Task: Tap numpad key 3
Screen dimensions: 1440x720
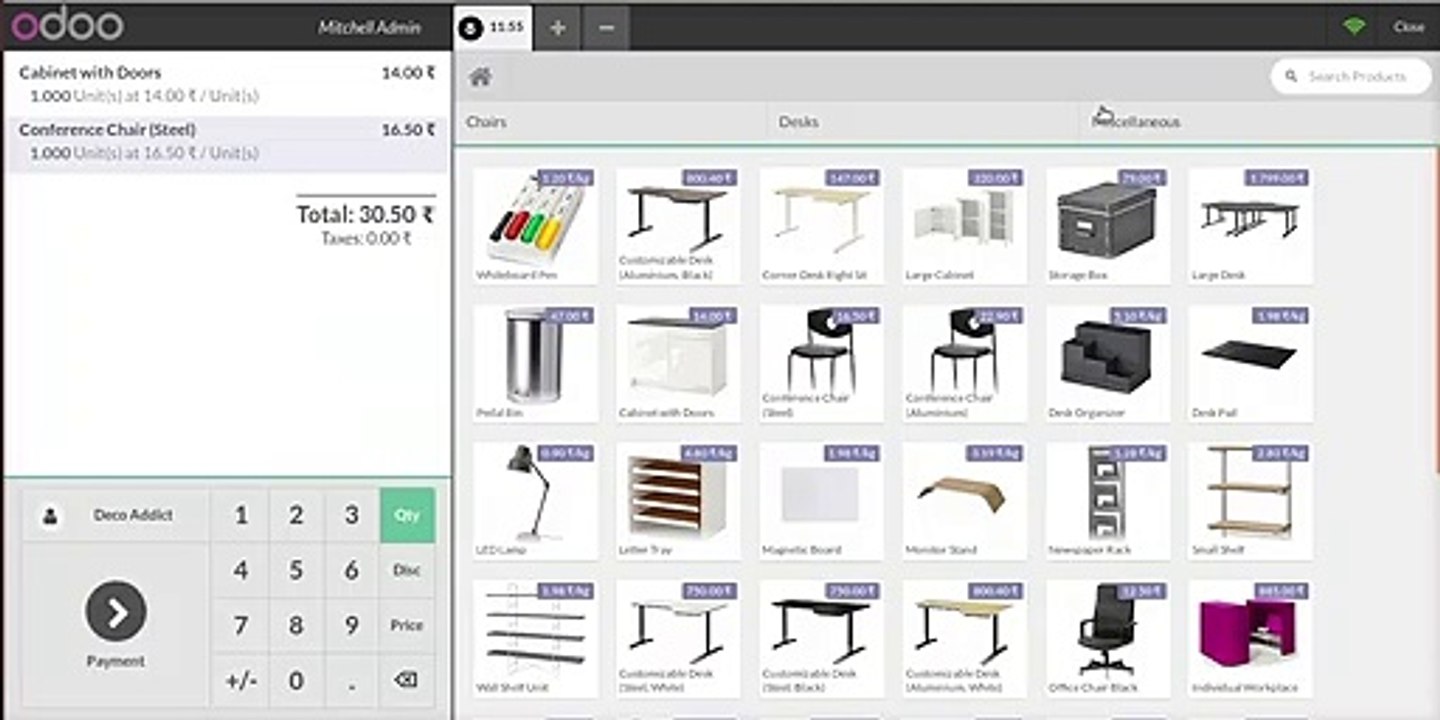Action: click(351, 515)
